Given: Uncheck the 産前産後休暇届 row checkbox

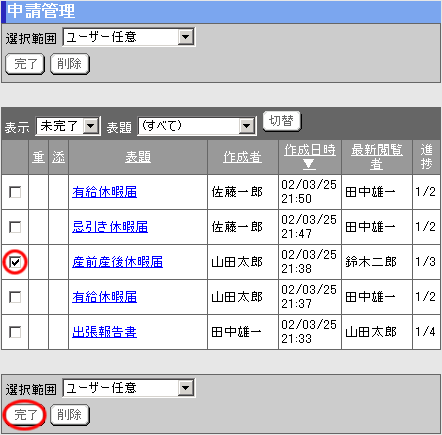Looking at the screenshot, I should (15, 262).
